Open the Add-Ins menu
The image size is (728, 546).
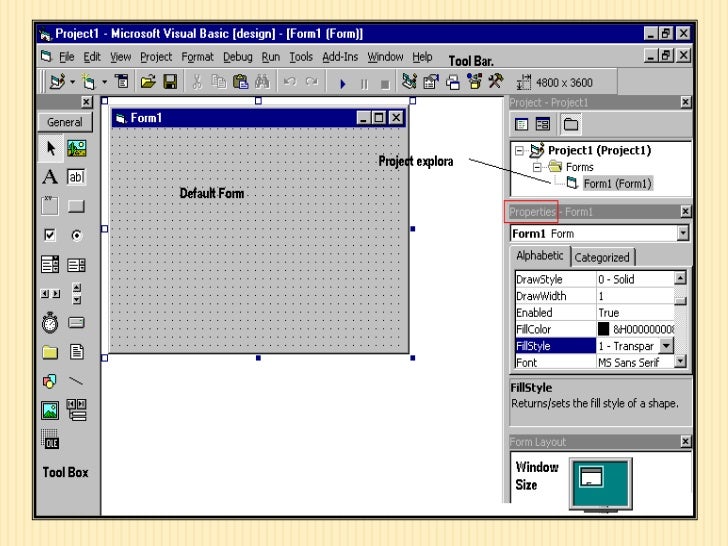pyautogui.click(x=340, y=57)
